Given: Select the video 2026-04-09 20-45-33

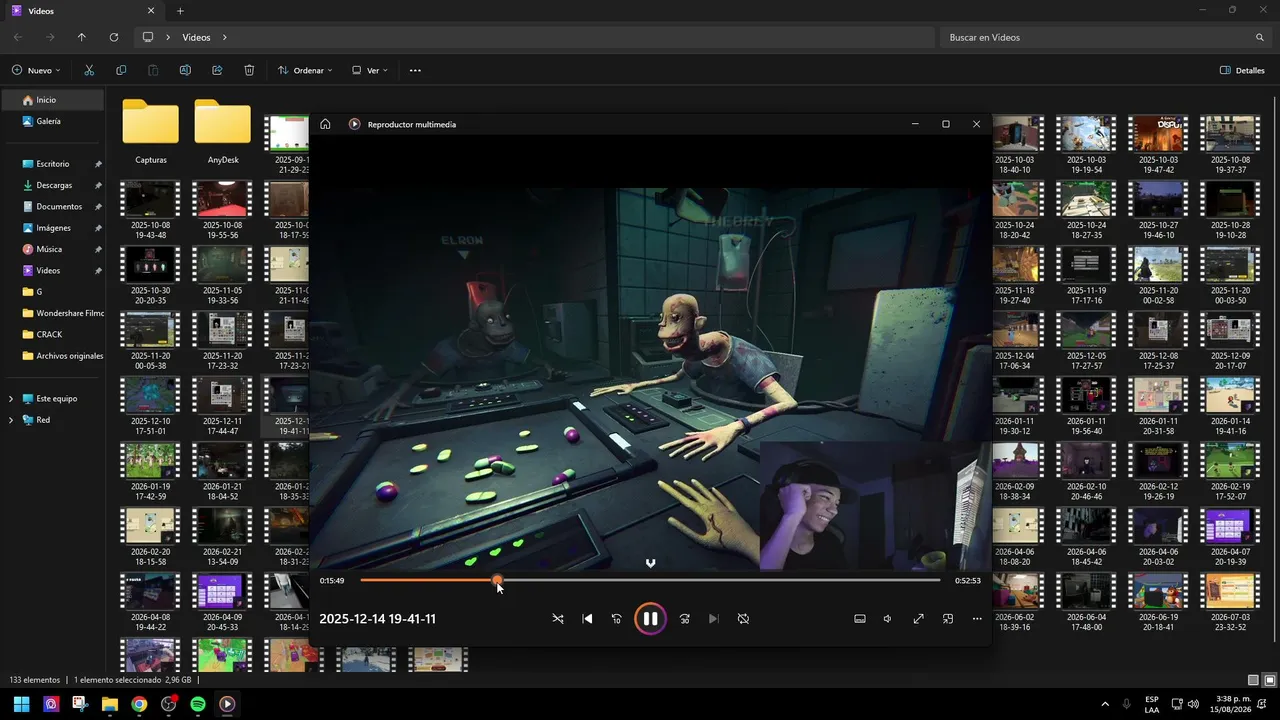Looking at the screenshot, I should pos(223,601).
